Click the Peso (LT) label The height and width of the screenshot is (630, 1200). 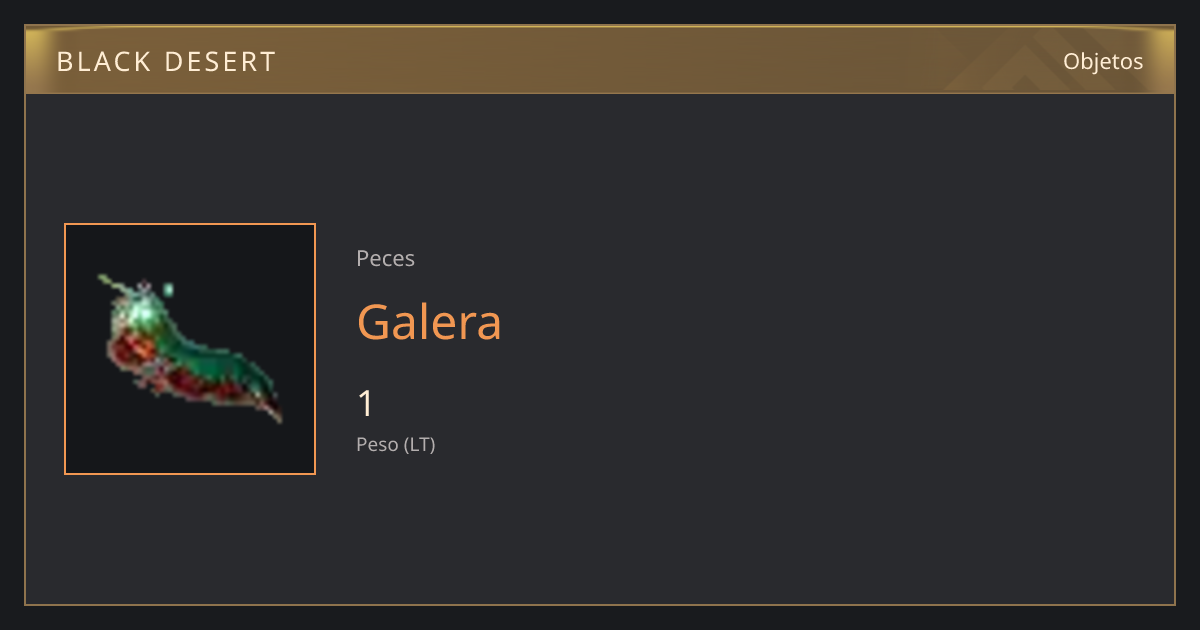(x=396, y=444)
